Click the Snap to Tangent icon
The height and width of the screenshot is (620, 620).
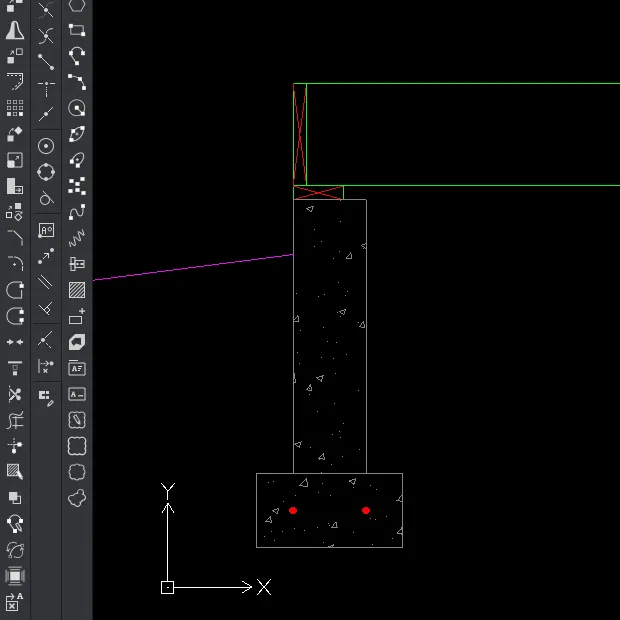pyautogui.click(x=46, y=198)
